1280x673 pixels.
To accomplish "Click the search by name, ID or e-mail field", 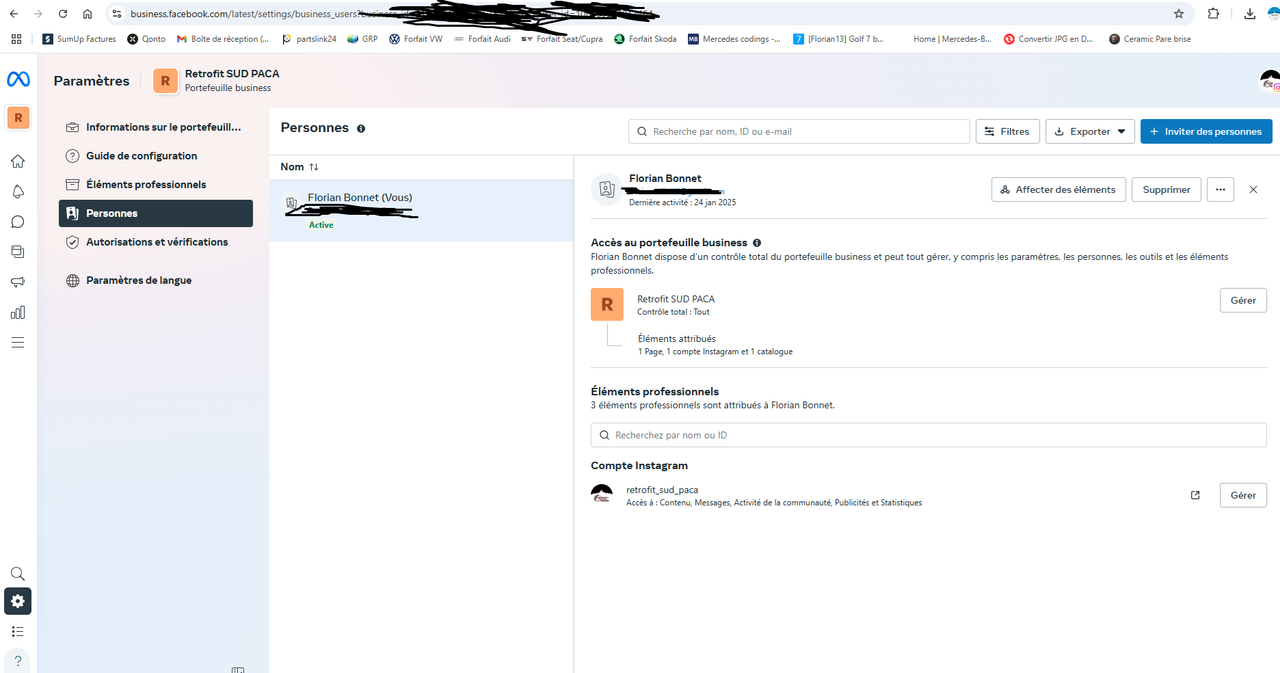I will tap(799, 131).
